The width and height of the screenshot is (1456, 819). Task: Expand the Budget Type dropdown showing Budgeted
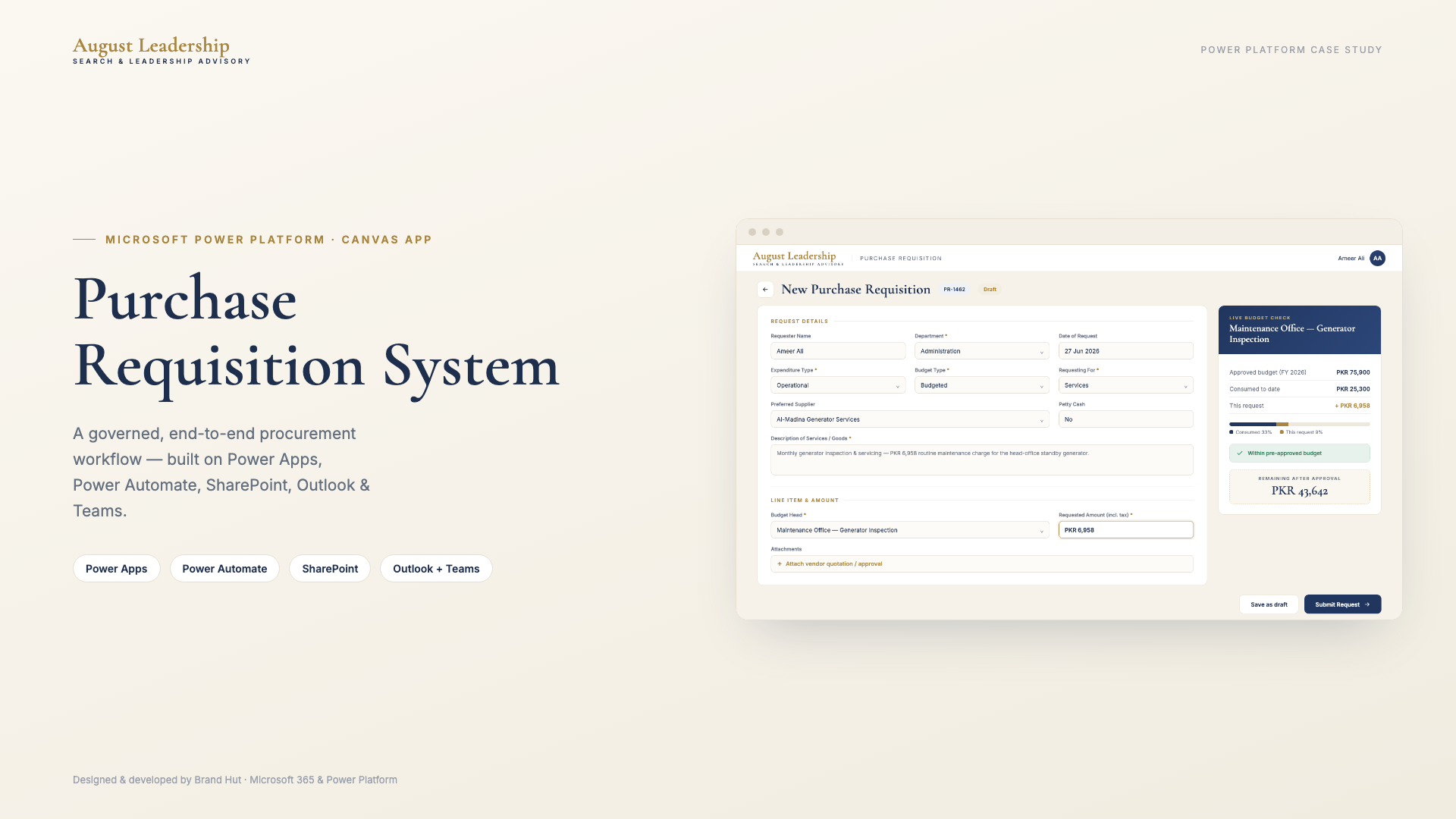(x=981, y=385)
